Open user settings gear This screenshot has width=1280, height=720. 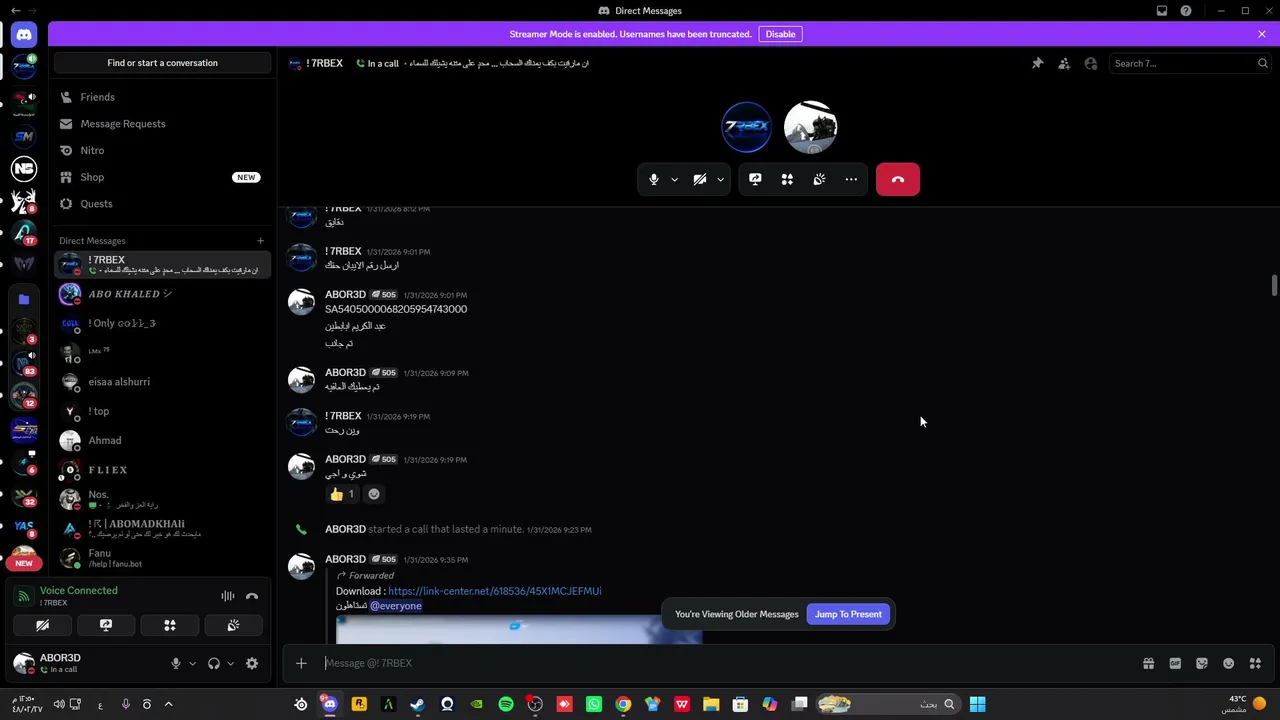(252, 663)
